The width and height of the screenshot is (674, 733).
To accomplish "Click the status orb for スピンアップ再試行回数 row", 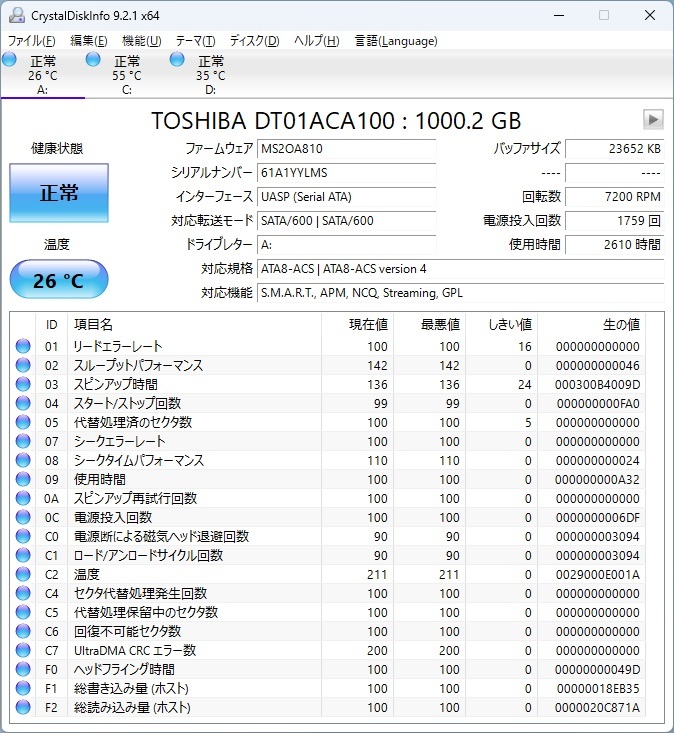I will (x=23, y=498).
